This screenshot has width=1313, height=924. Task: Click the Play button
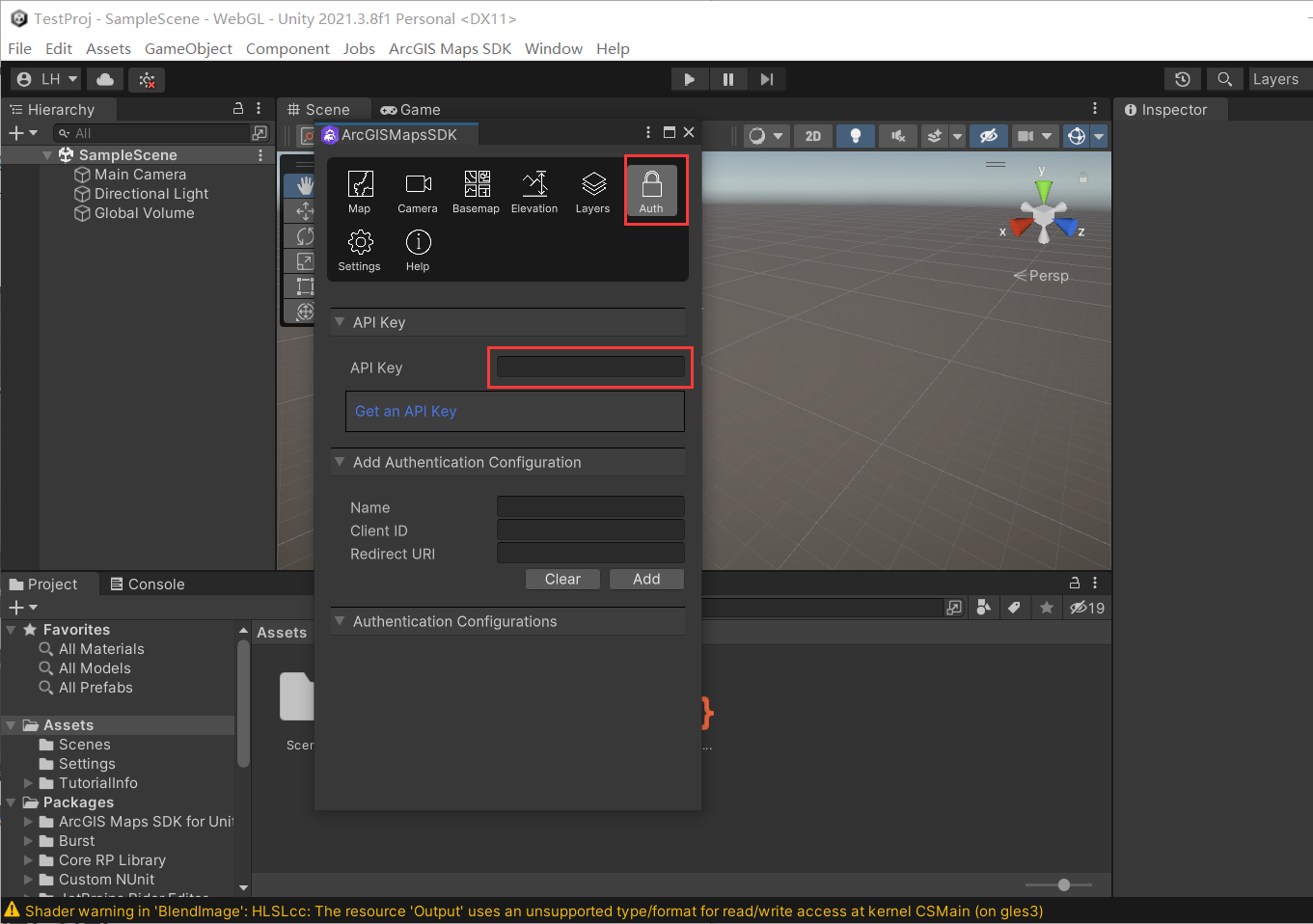click(x=689, y=79)
